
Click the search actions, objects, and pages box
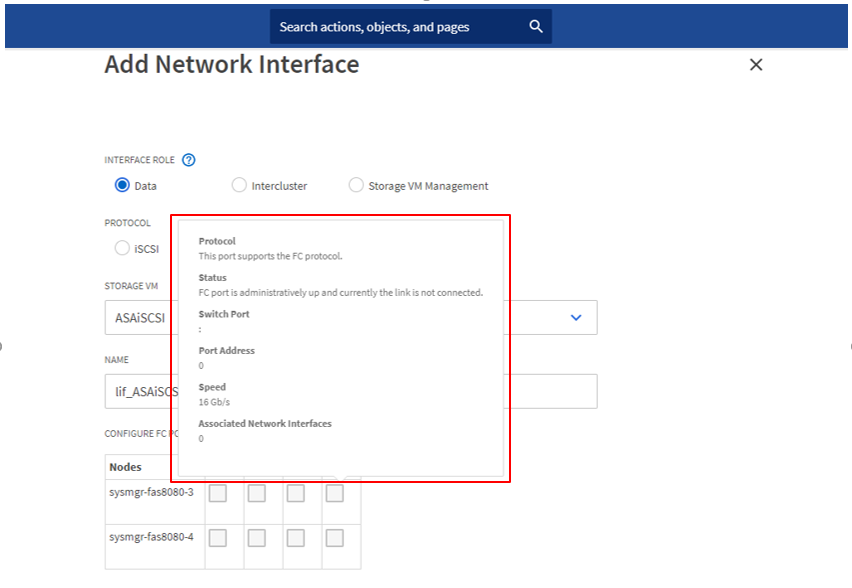coord(400,27)
